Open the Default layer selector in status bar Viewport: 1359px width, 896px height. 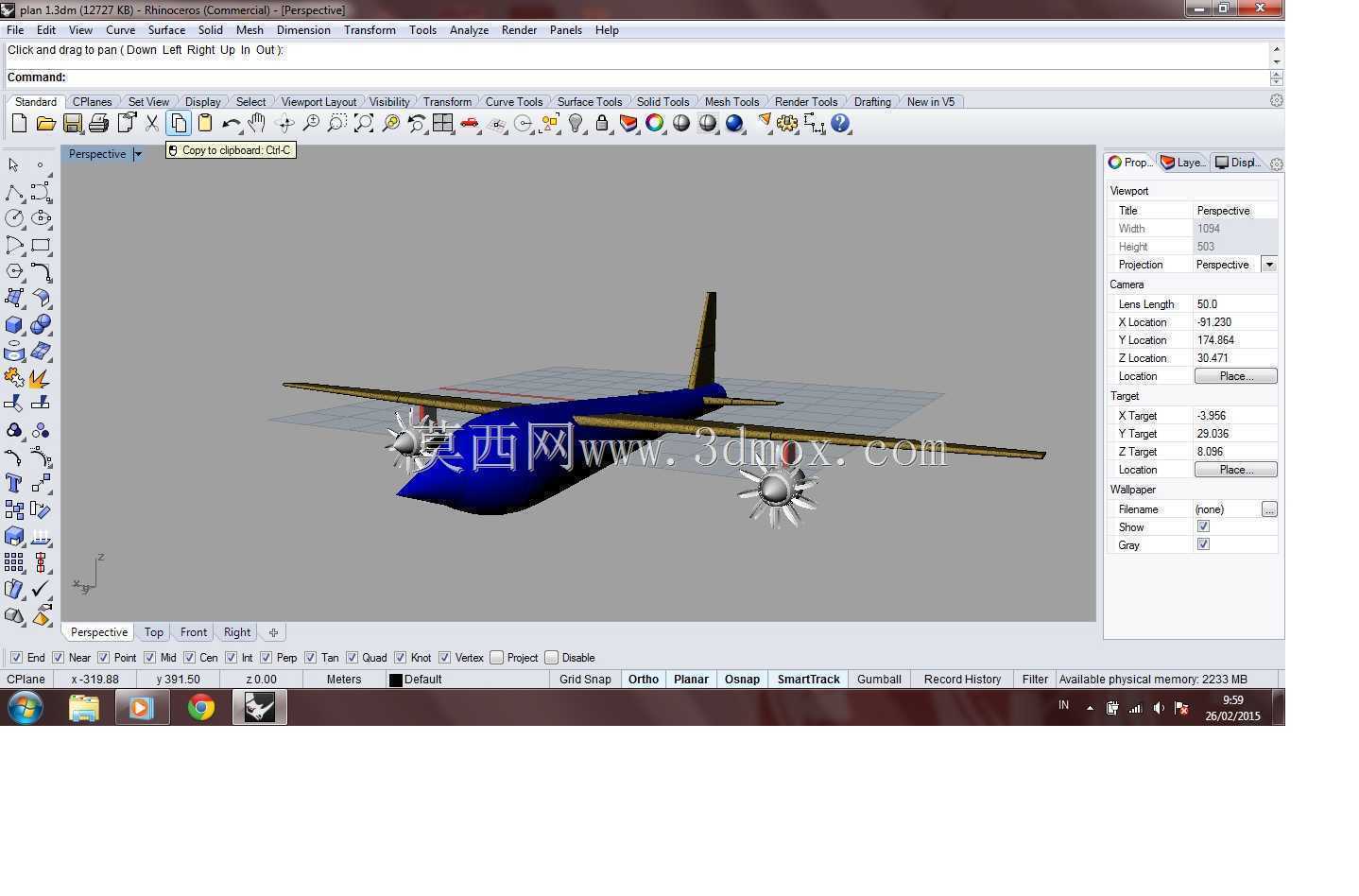point(467,680)
